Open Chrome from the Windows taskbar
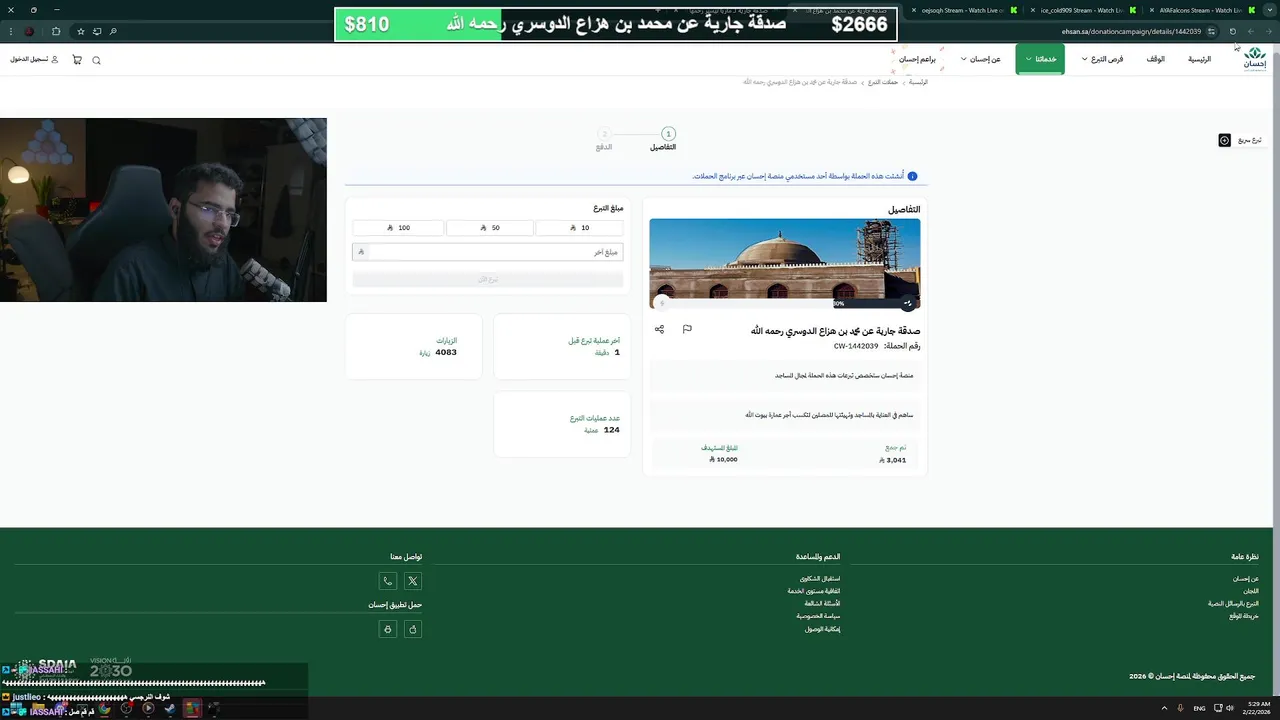Screen dimensions: 1280x720 click(x=104, y=709)
